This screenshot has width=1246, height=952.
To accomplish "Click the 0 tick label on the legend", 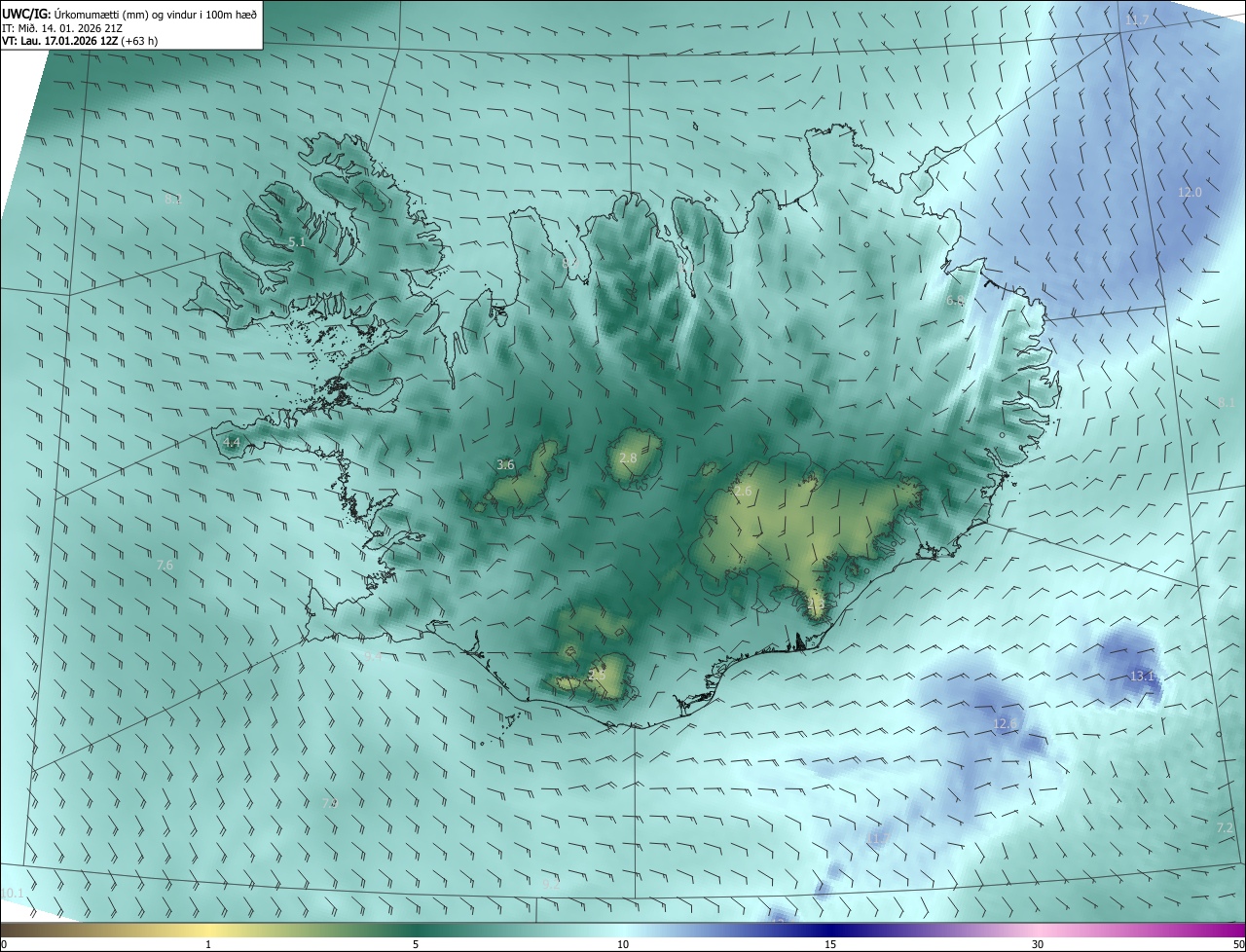I will [x=4, y=944].
